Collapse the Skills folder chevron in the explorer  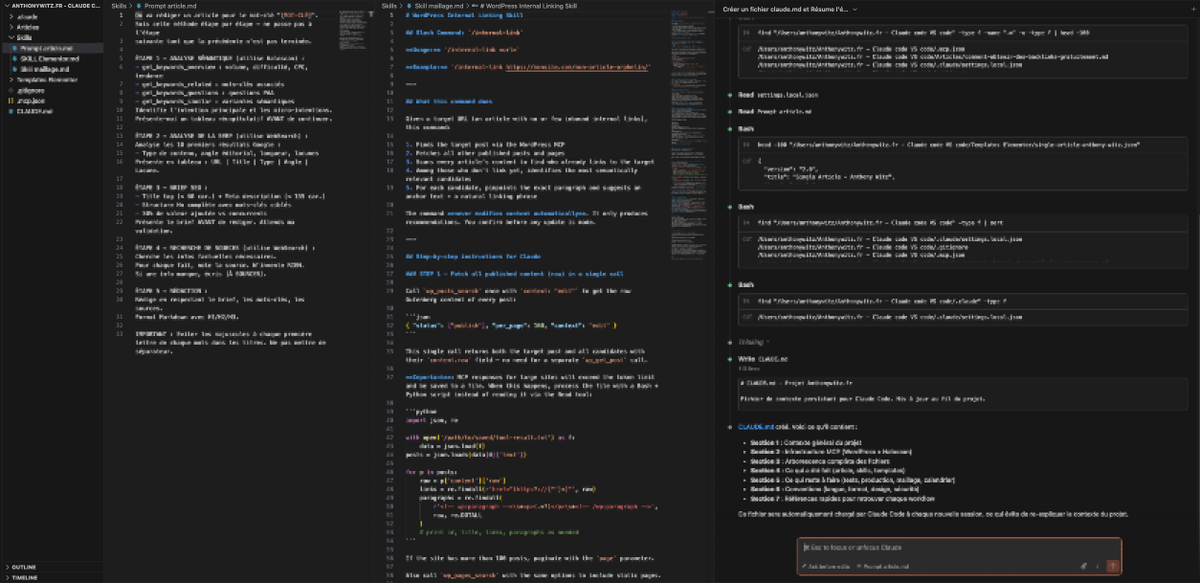click(10, 37)
